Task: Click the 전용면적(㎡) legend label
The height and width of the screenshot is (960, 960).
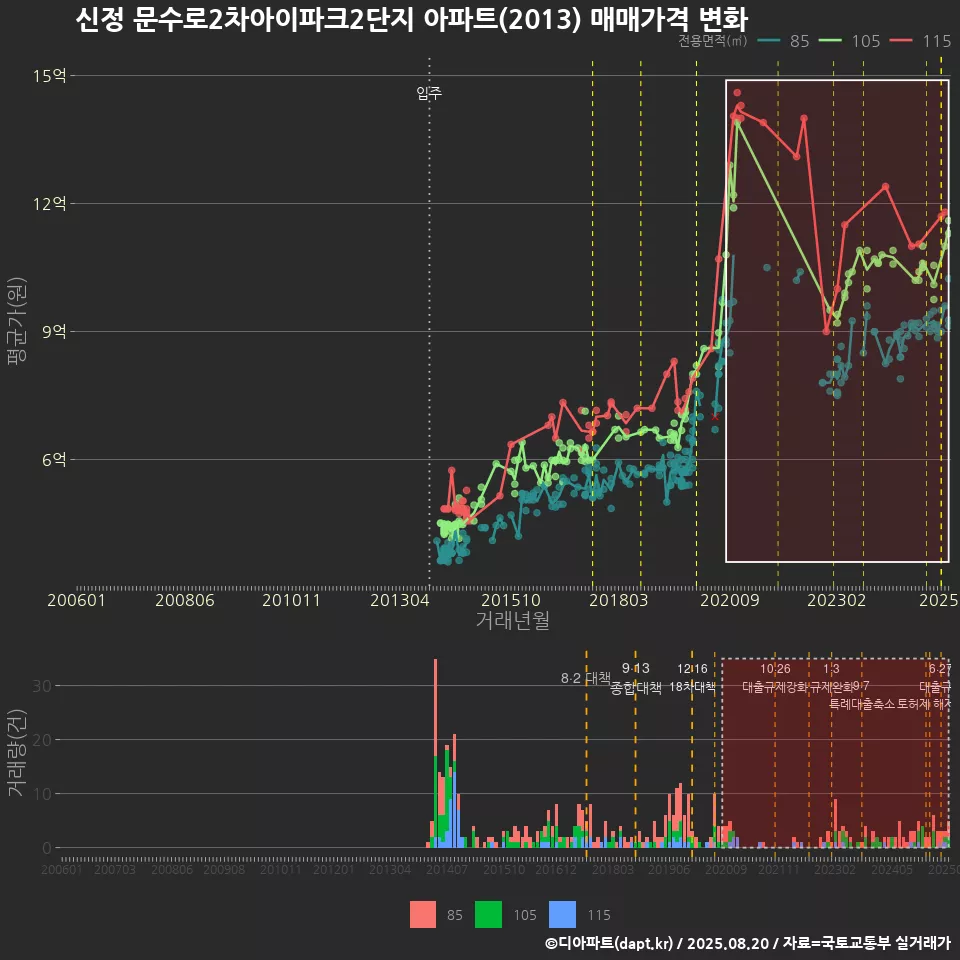Action: tap(713, 41)
